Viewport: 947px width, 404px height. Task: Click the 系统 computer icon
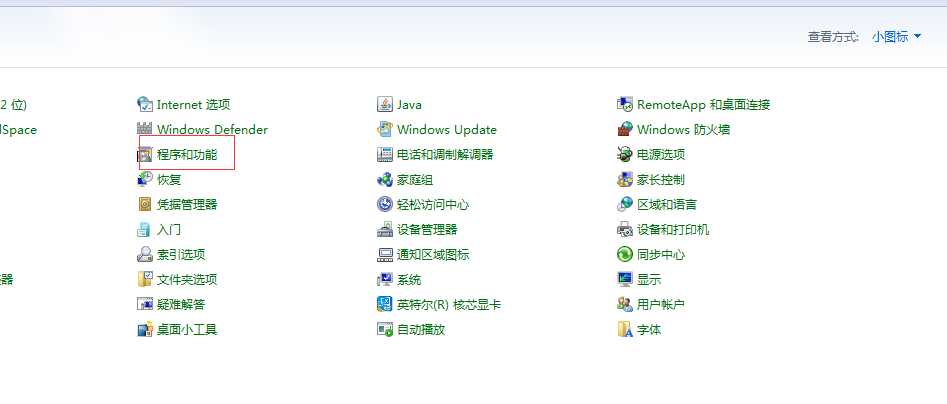(385, 279)
